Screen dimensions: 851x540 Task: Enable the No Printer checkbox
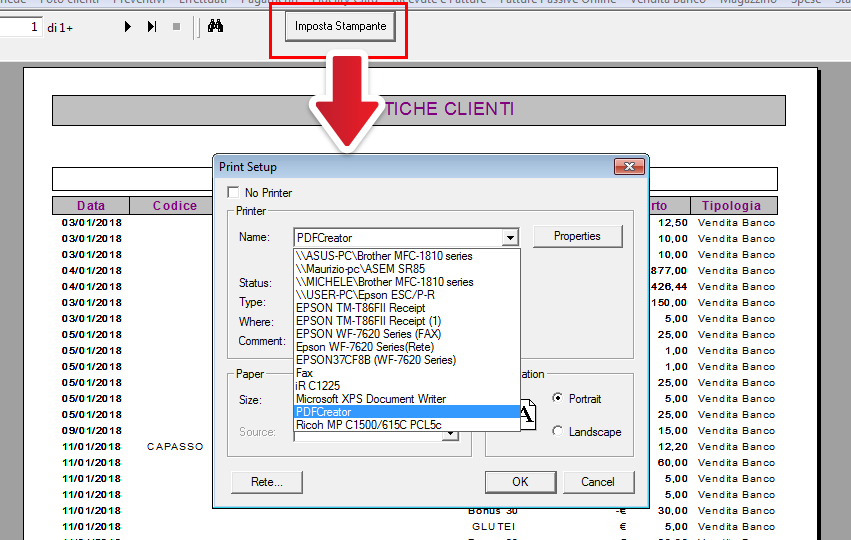pos(233,193)
